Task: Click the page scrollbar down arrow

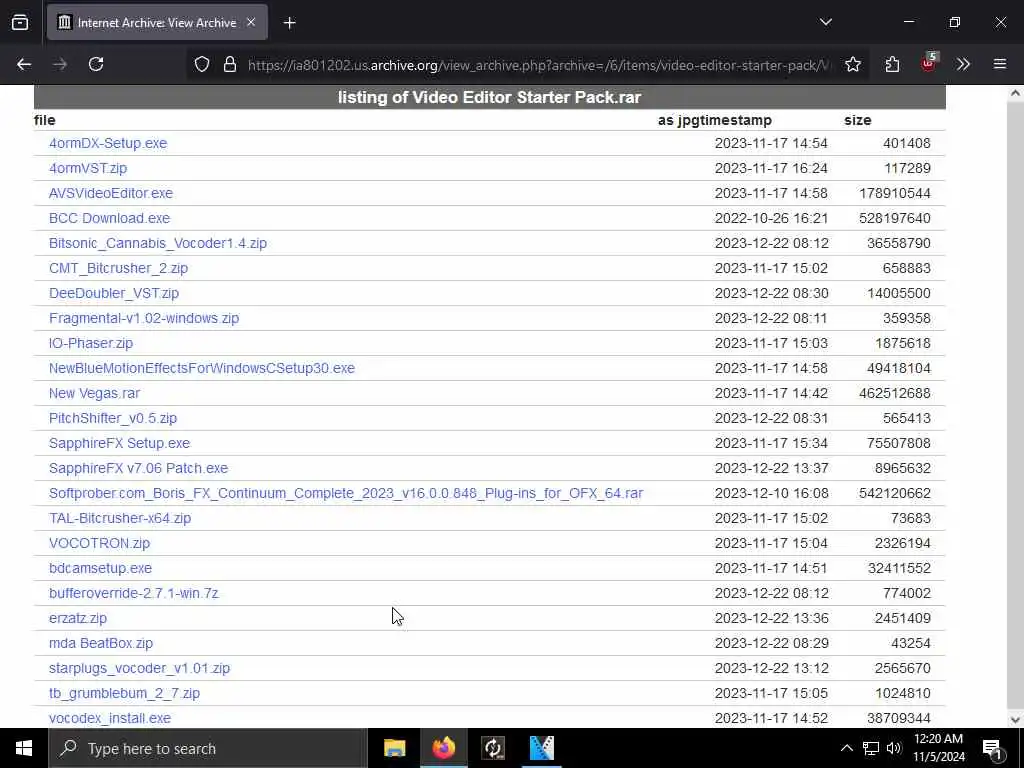Action: pyautogui.click(x=1015, y=720)
